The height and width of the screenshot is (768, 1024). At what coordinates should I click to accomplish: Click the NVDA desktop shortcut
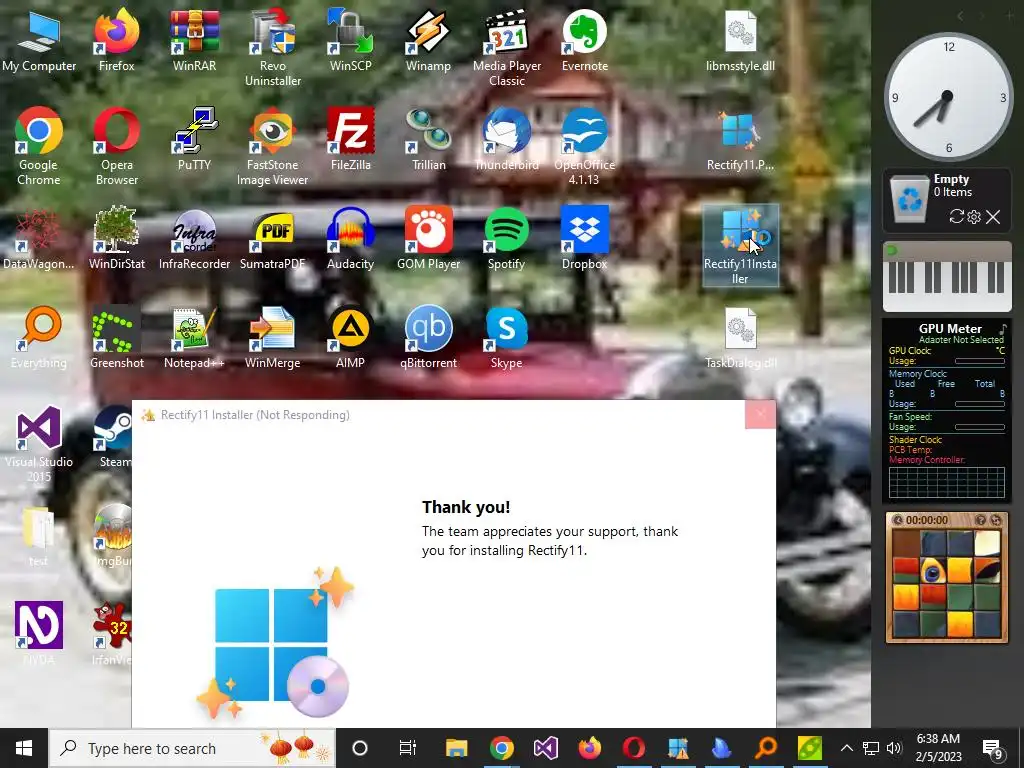click(x=39, y=633)
